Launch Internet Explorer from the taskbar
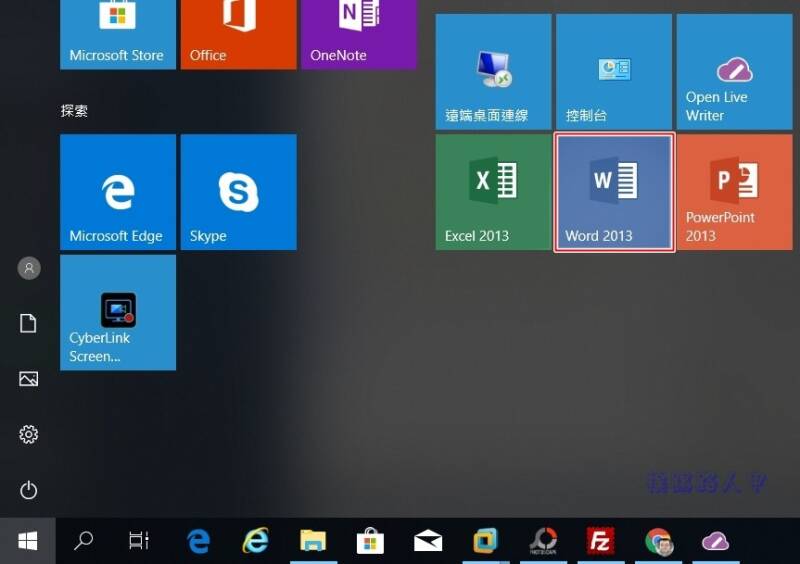 coord(255,541)
